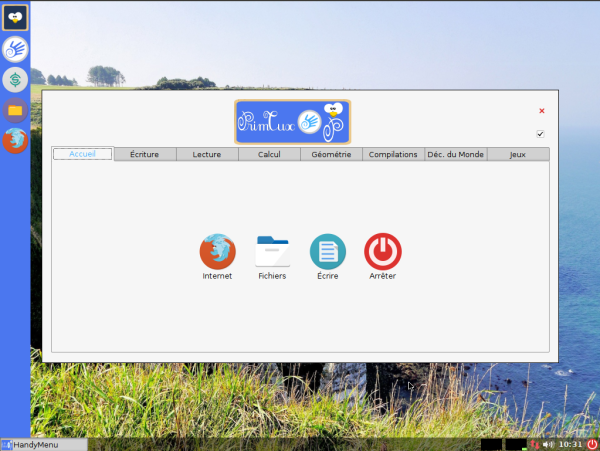Toggle the checkbox below the close button

point(540,134)
